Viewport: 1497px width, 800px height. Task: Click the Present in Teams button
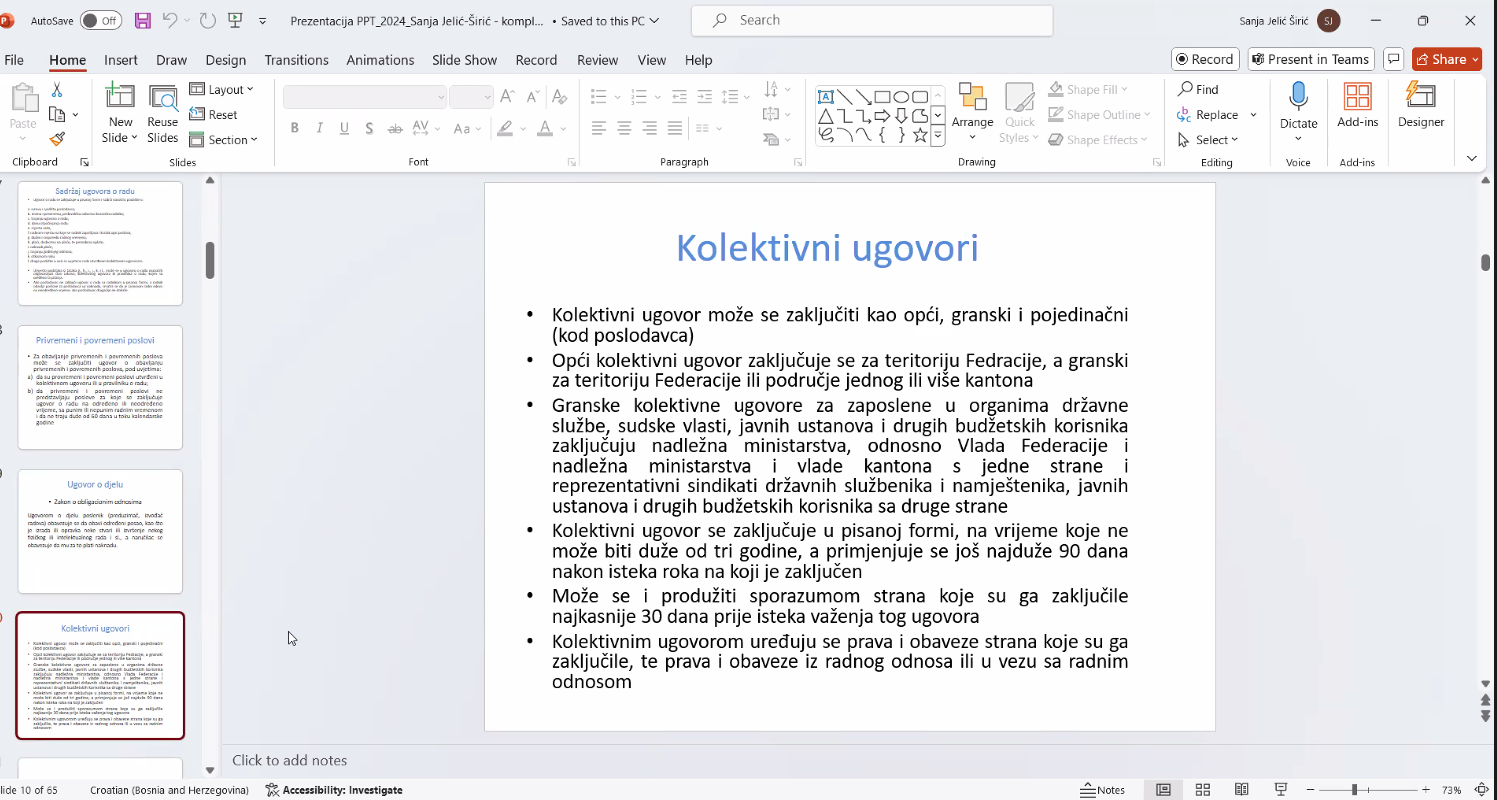click(1309, 59)
